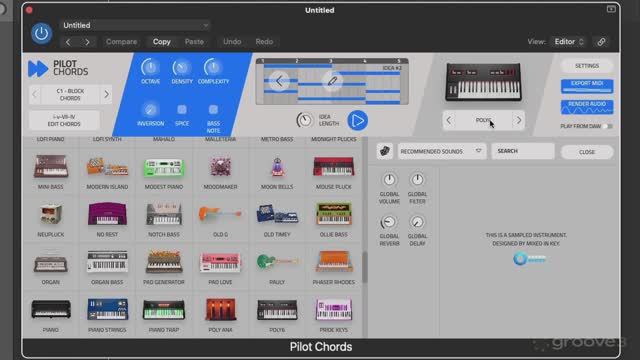
Task: Select the Pad Generator instrument
Action: coord(164,267)
